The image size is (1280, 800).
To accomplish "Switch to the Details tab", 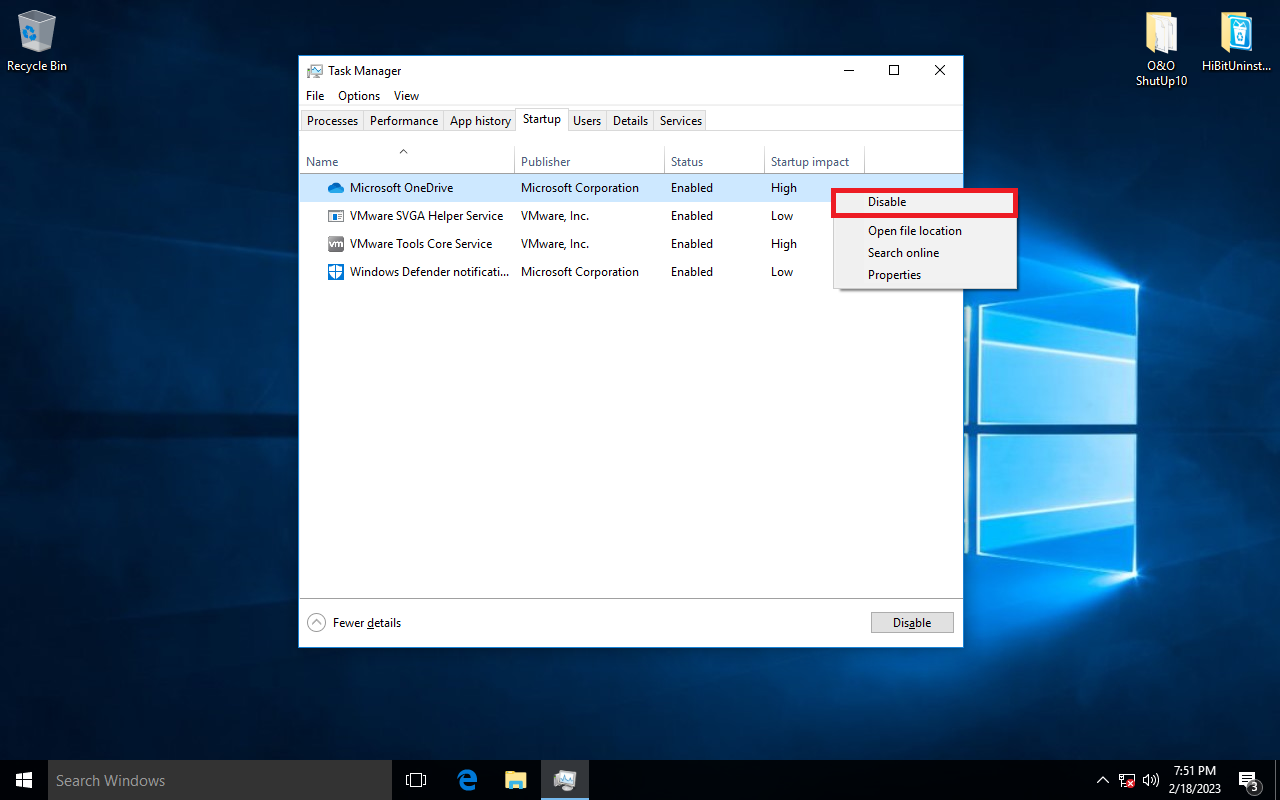I will tap(630, 121).
